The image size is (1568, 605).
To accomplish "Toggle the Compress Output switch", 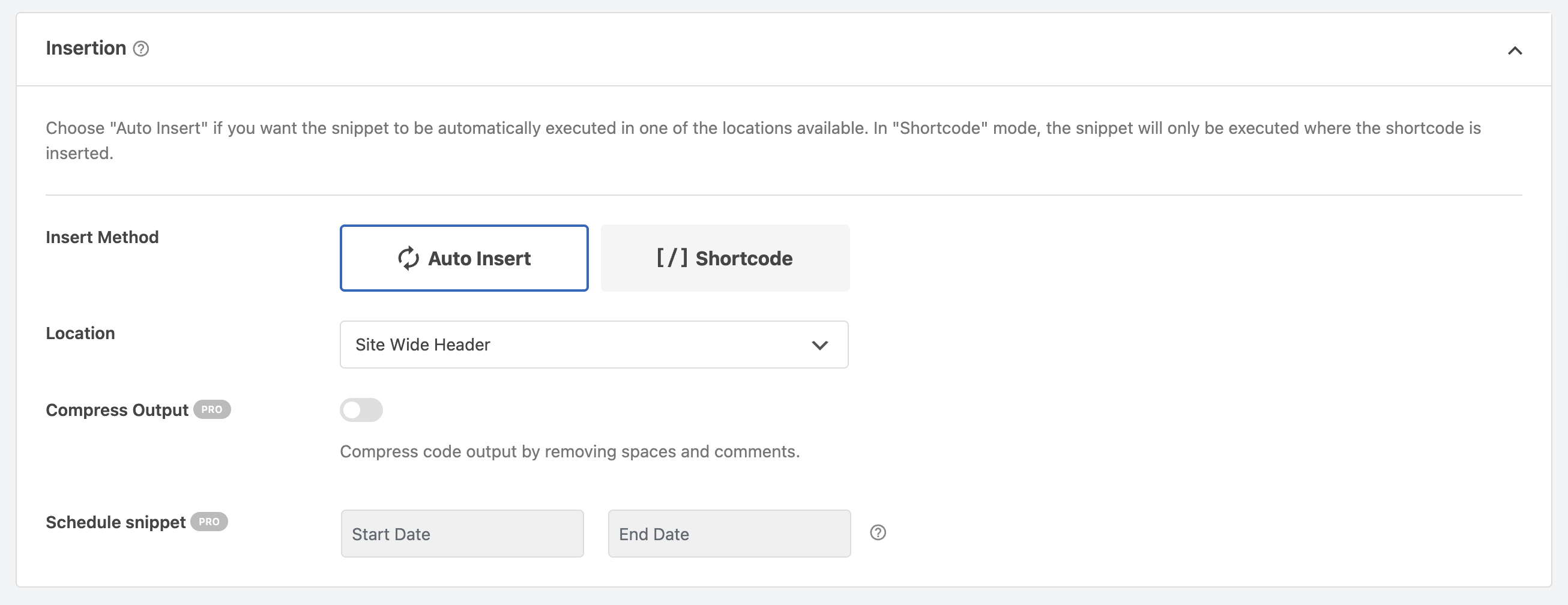I will point(361,409).
